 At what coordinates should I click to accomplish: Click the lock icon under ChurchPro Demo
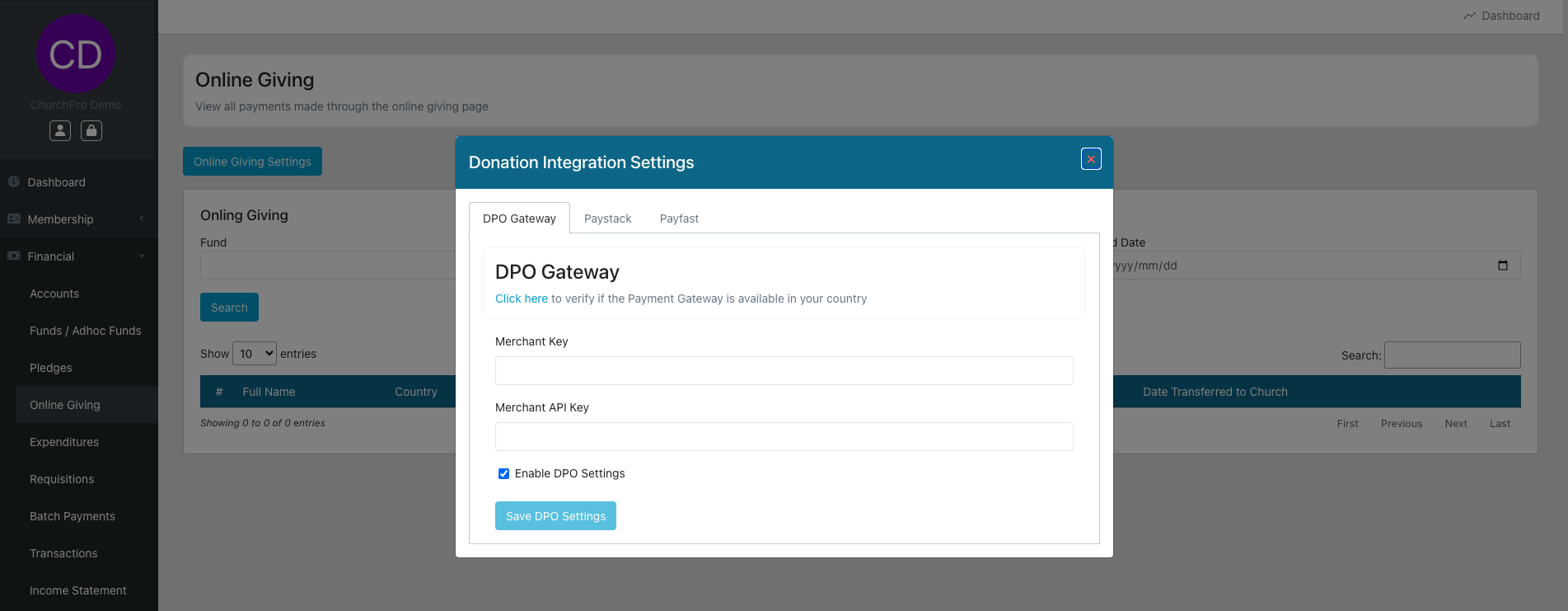pyautogui.click(x=91, y=130)
